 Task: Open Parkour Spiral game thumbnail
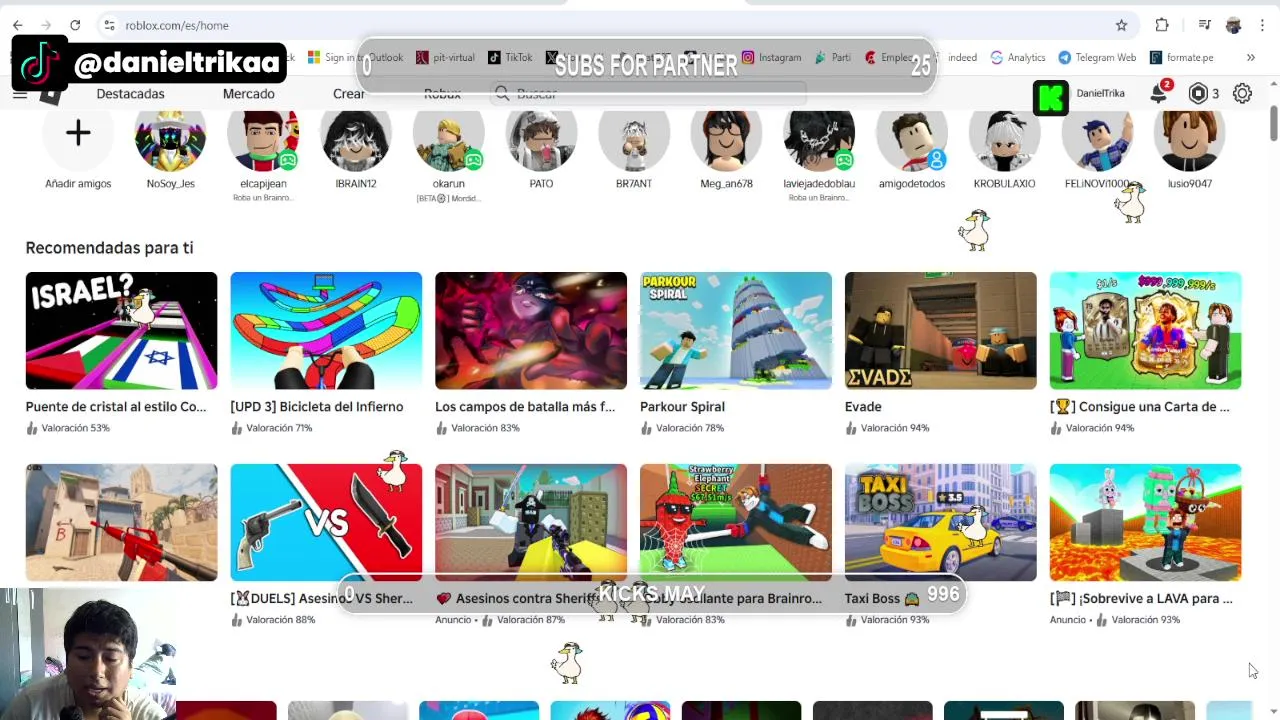[x=736, y=330]
